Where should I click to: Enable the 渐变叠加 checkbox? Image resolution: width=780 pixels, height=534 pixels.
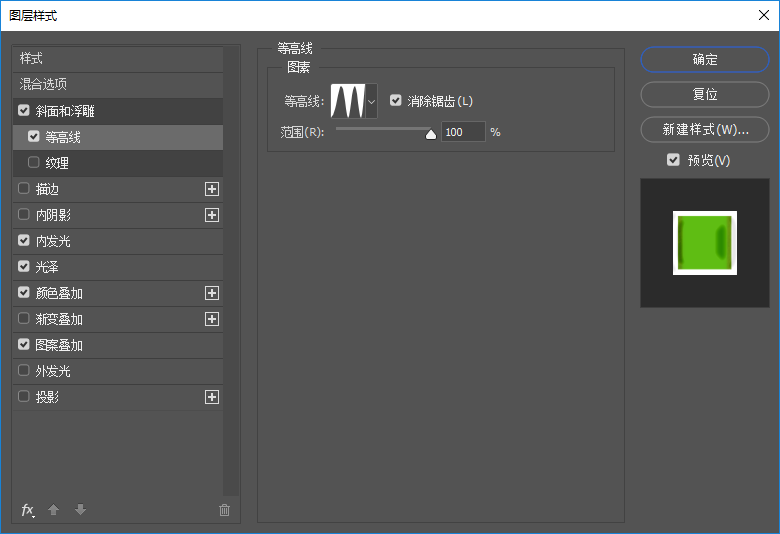pyautogui.click(x=24, y=319)
